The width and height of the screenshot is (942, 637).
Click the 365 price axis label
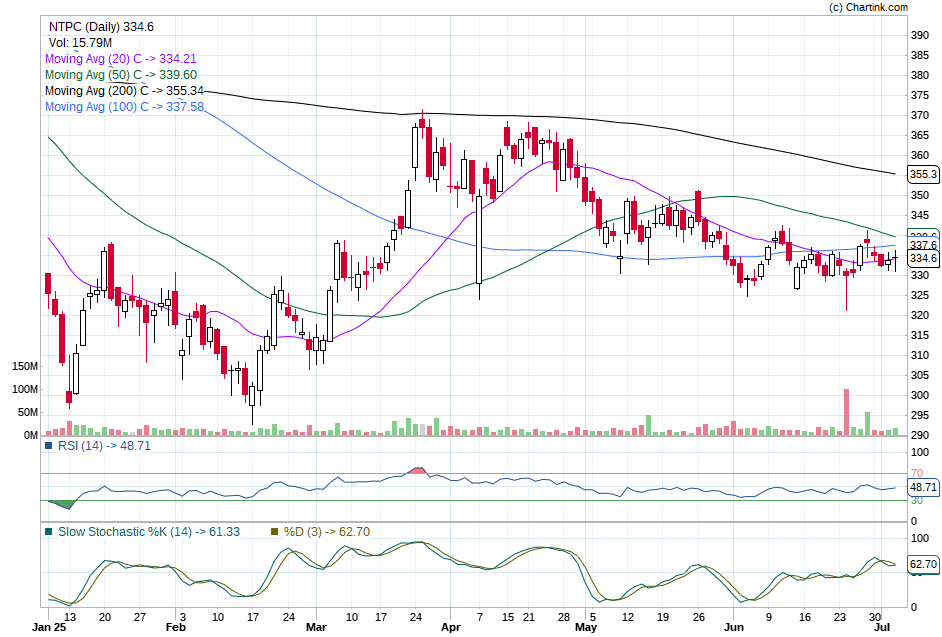(920, 136)
